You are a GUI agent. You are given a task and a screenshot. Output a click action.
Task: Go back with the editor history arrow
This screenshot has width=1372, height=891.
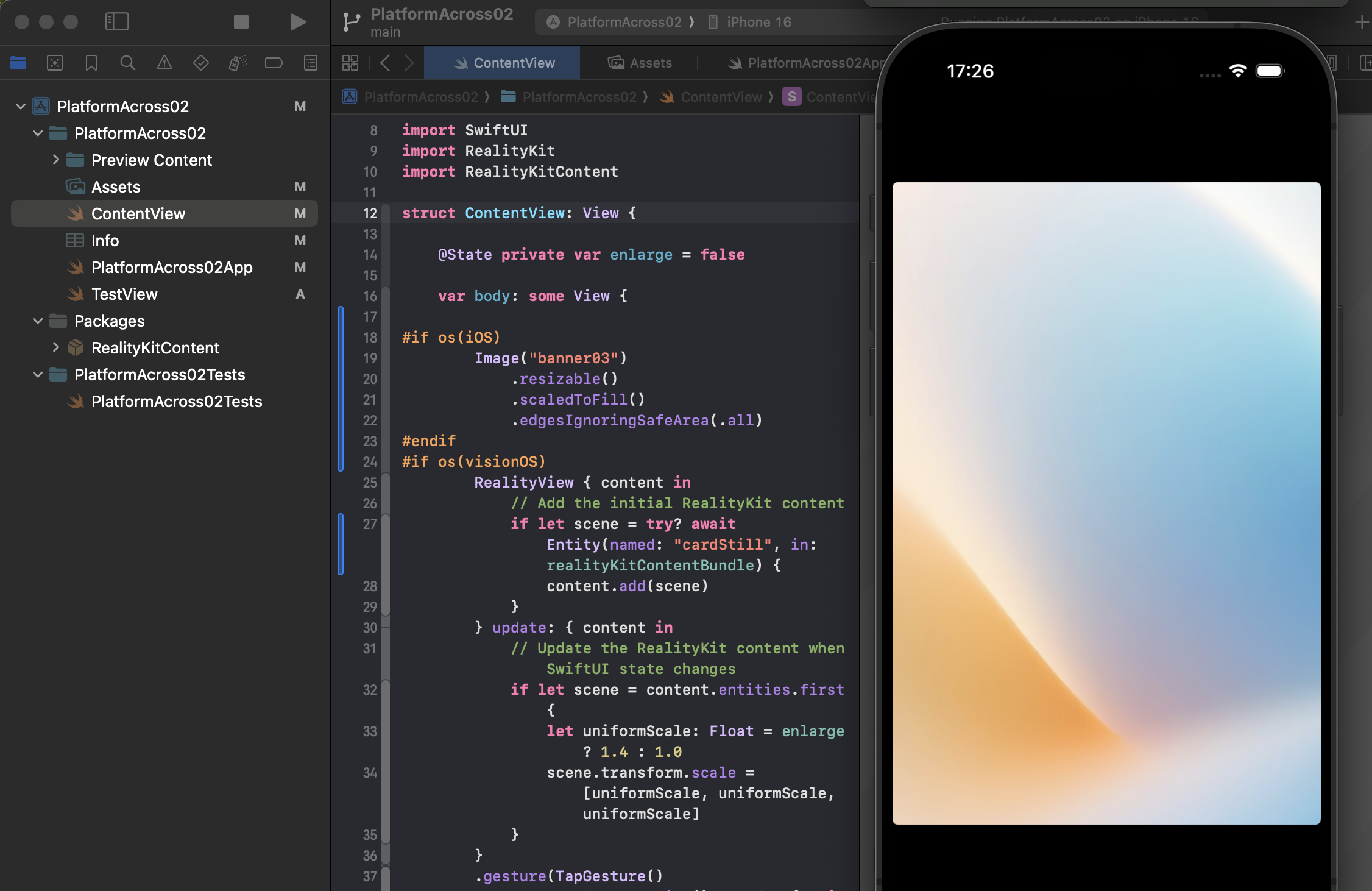coord(385,63)
